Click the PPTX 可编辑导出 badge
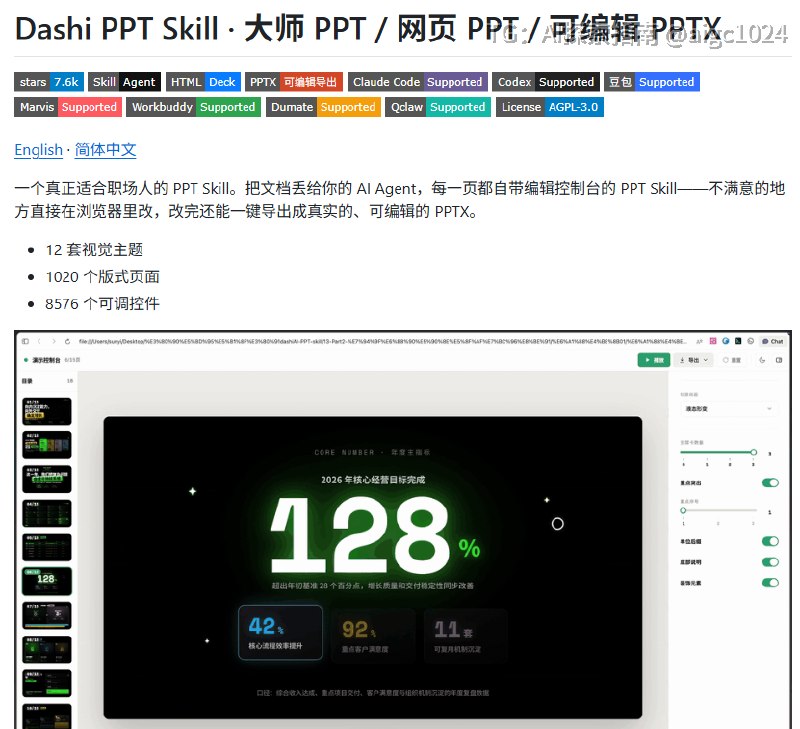Screen dimensions: 800x729 (294, 82)
